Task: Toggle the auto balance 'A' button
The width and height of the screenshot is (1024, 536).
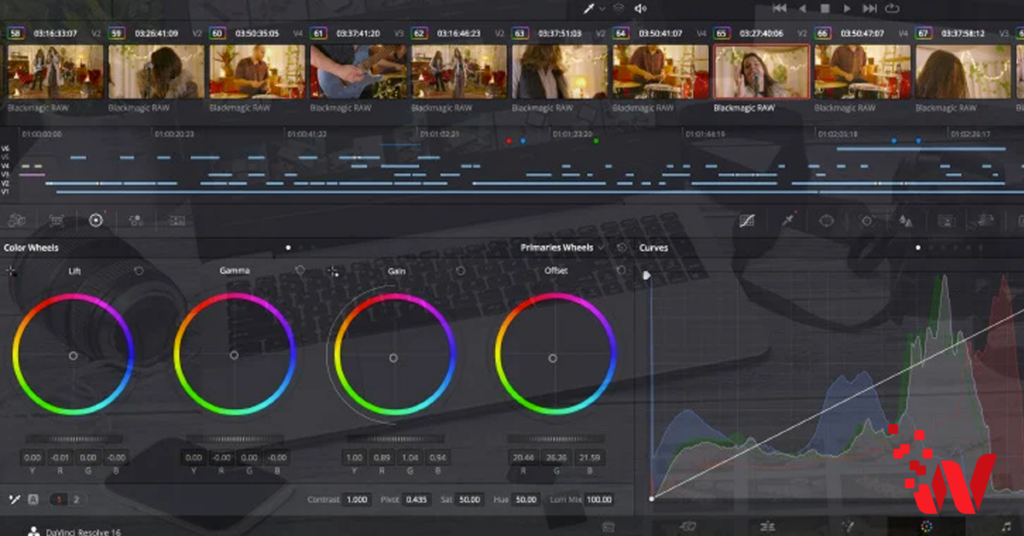Action: click(x=32, y=499)
